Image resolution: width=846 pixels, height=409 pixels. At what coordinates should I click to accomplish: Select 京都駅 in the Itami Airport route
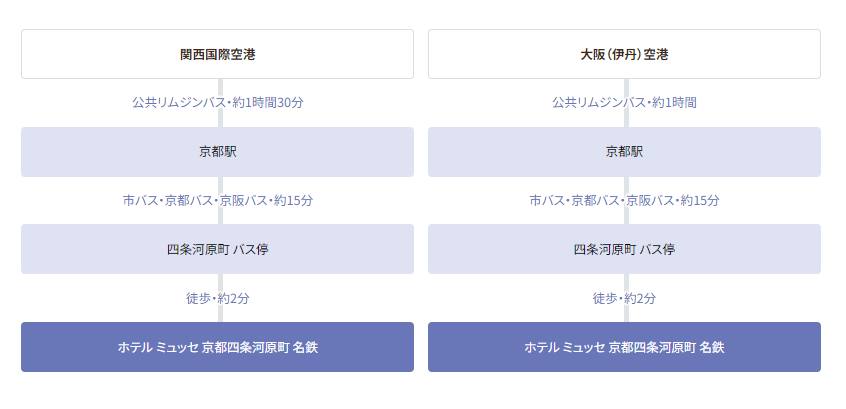click(624, 152)
